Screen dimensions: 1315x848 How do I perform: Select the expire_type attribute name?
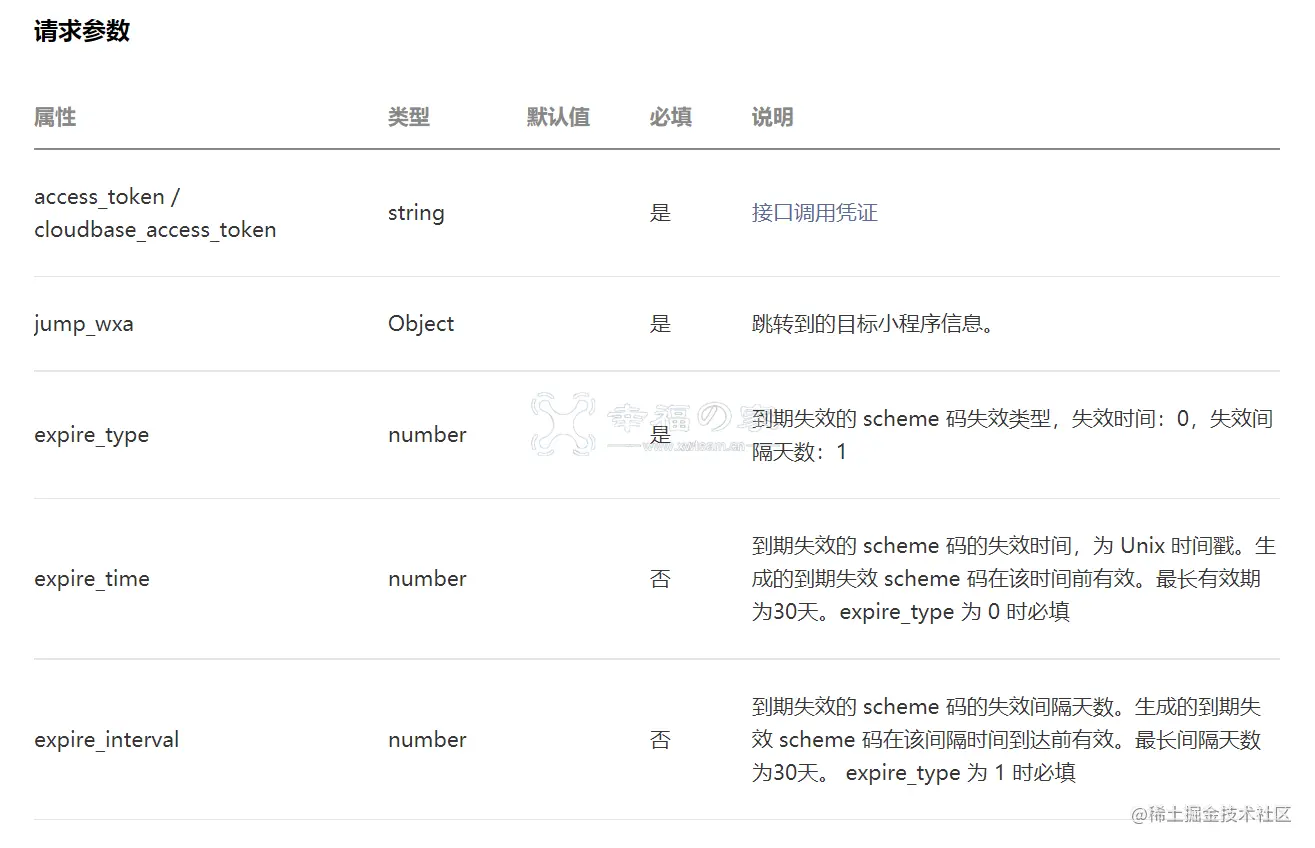(x=91, y=435)
